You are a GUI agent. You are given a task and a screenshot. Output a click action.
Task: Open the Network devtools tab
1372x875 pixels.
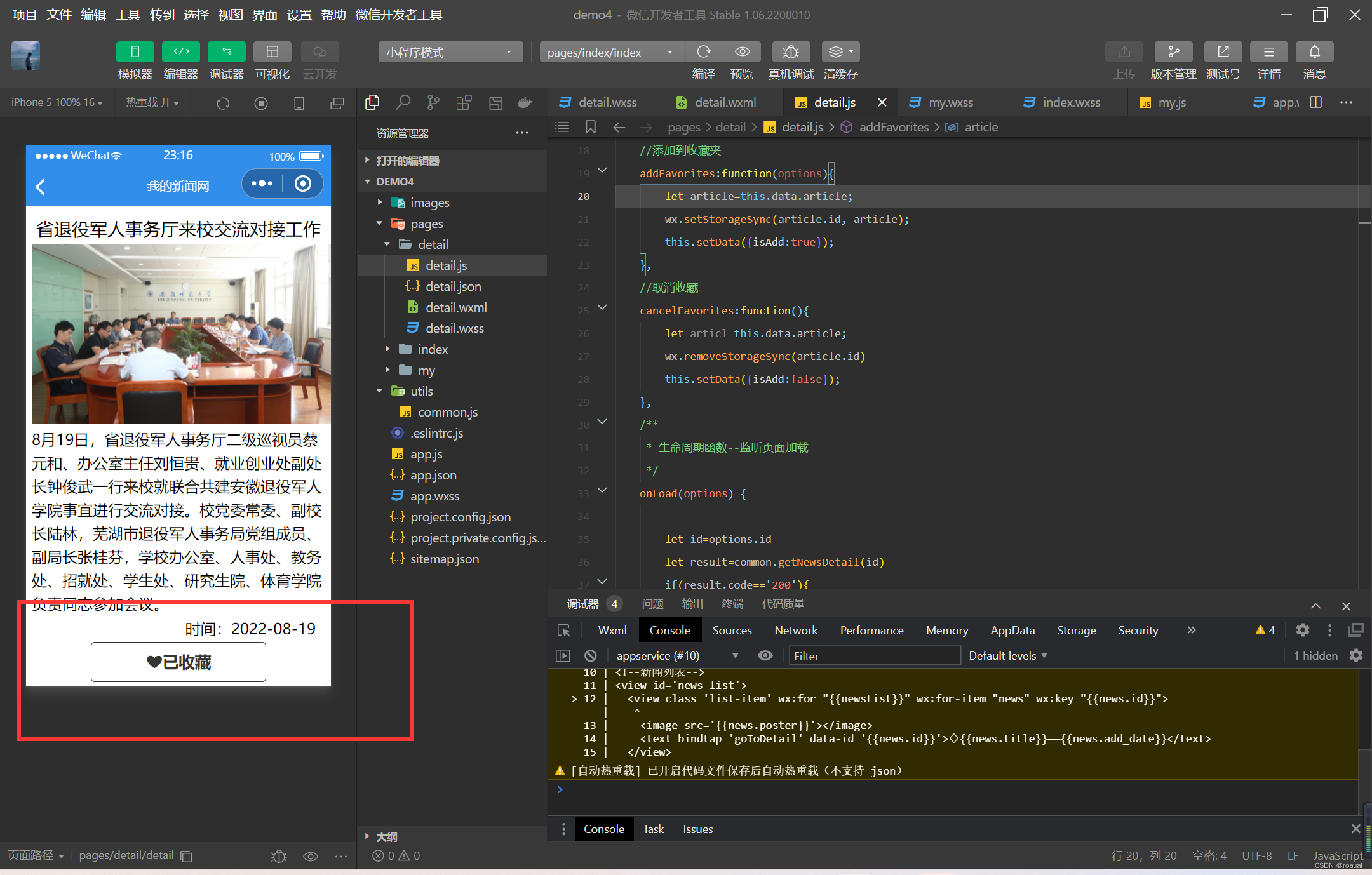click(795, 630)
